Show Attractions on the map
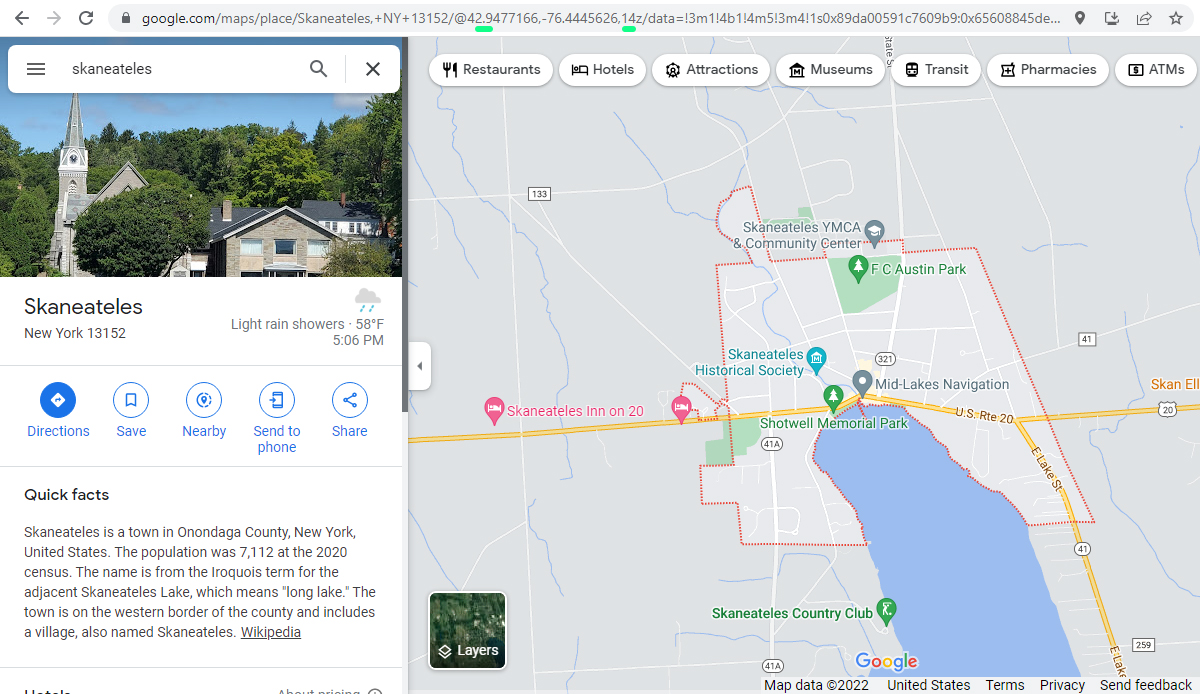Screen dimensions: 1200x694 [x=712, y=70]
